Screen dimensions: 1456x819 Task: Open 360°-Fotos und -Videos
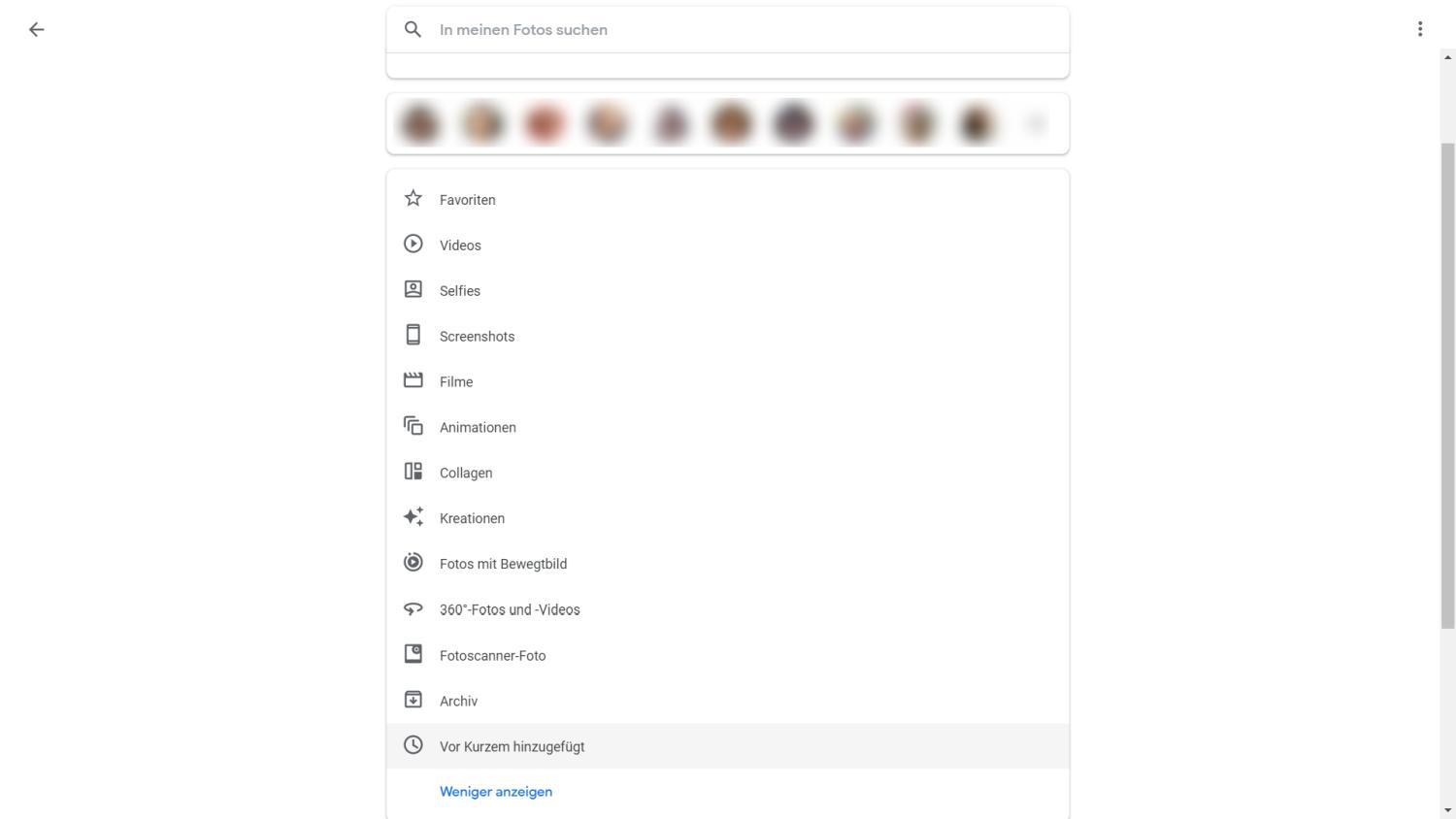click(x=510, y=609)
